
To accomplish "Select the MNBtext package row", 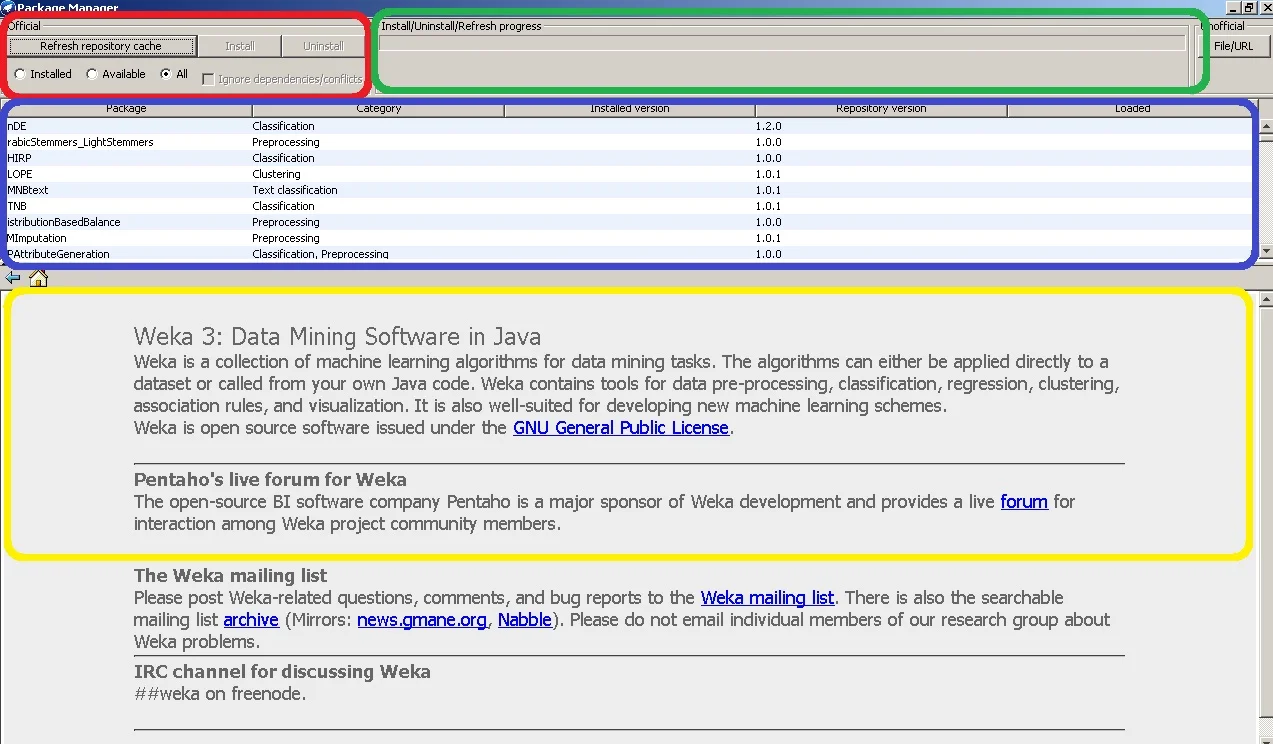I will [x=629, y=190].
